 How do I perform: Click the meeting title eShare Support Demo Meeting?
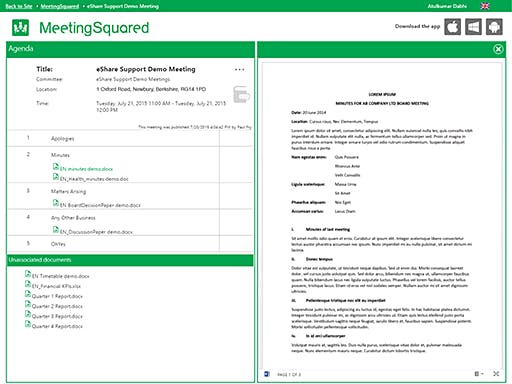coord(146,69)
